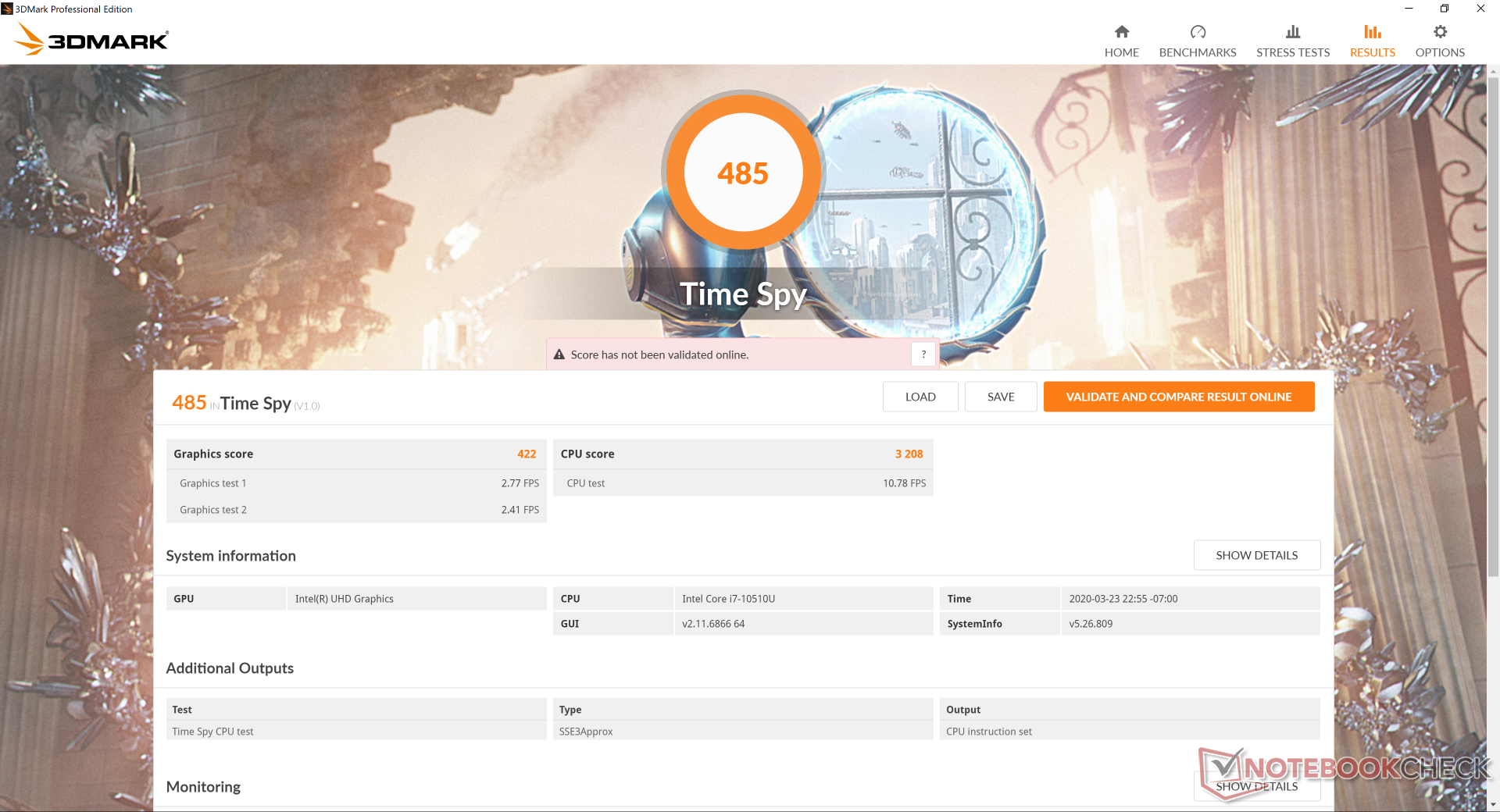Switch to the STRESS TESTS tab label
The image size is (1500, 812).
tap(1293, 52)
